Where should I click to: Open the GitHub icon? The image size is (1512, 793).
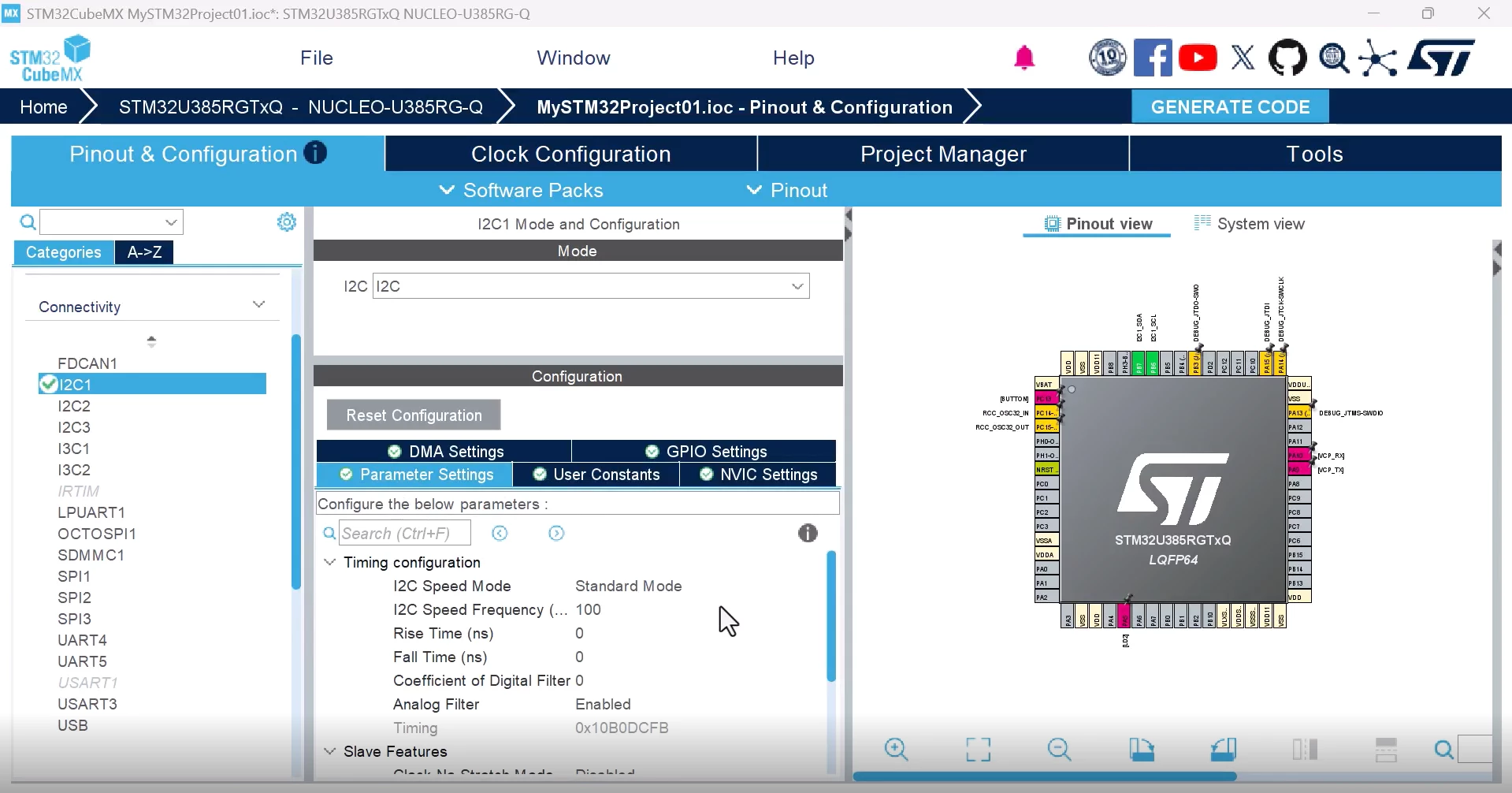pyautogui.click(x=1287, y=58)
